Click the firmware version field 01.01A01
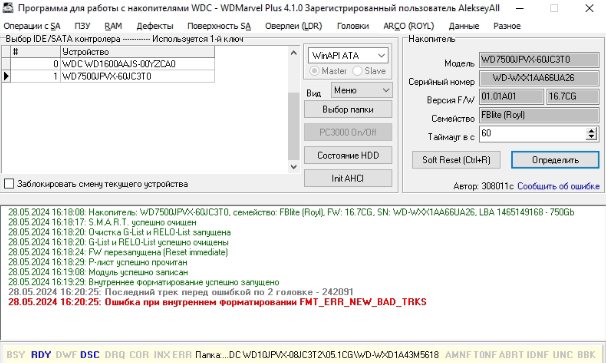 point(511,97)
